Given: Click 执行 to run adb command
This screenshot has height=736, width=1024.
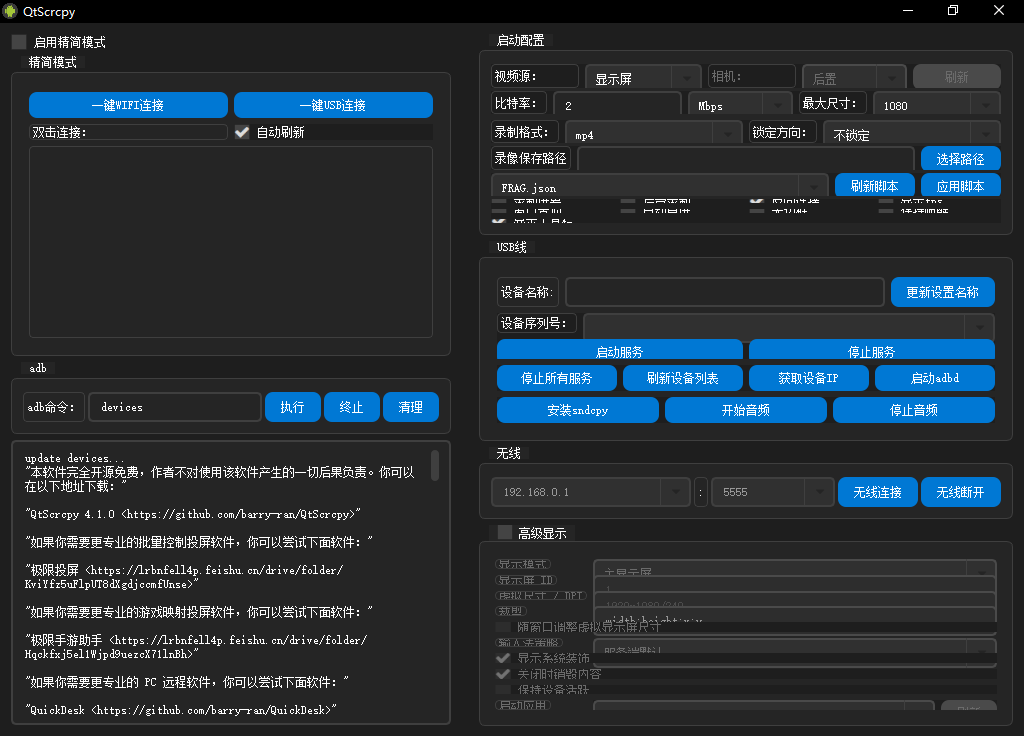Looking at the screenshot, I should pyautogui.click(x=293, y=407).
